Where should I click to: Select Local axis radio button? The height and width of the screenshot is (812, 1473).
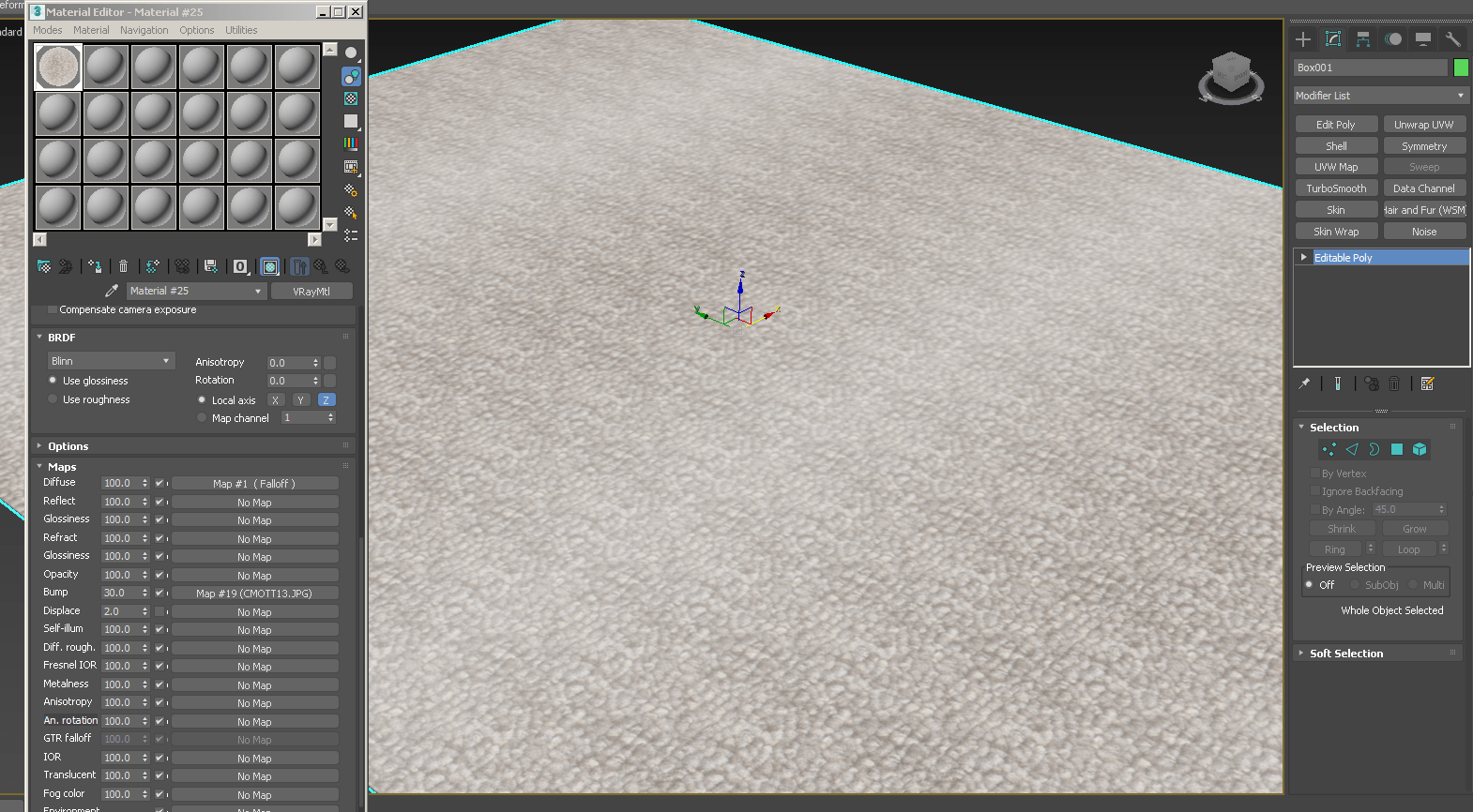coord(202,399)
